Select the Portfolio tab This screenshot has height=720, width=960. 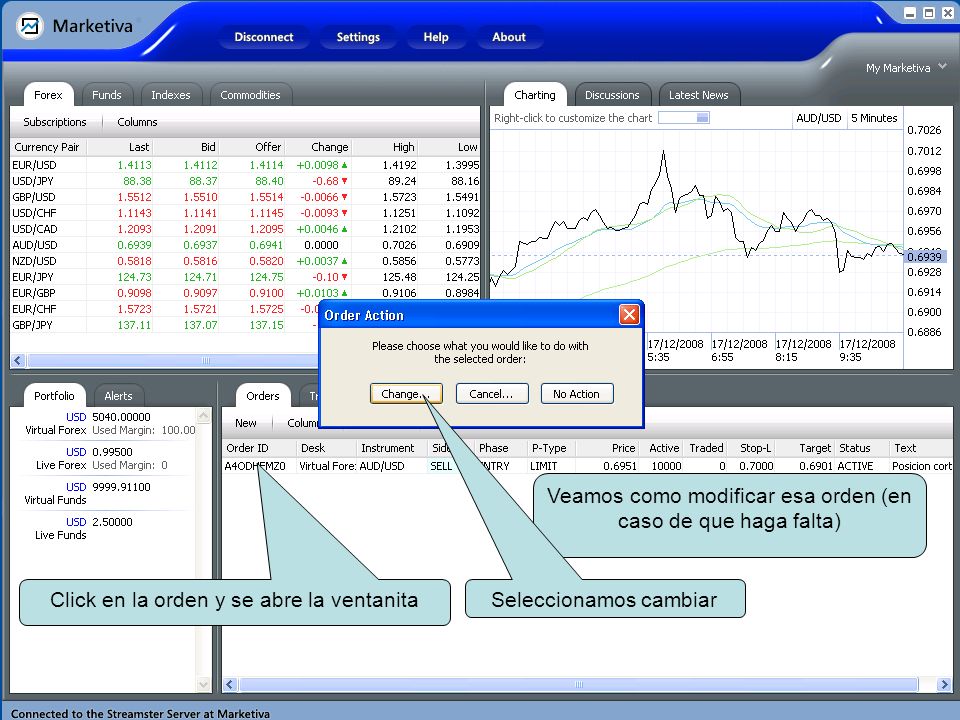(54, 396)
